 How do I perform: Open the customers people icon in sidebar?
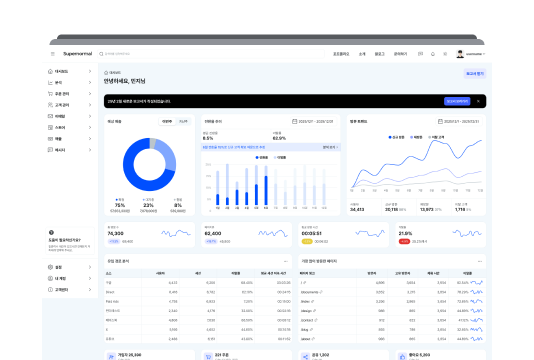point(50,105)
